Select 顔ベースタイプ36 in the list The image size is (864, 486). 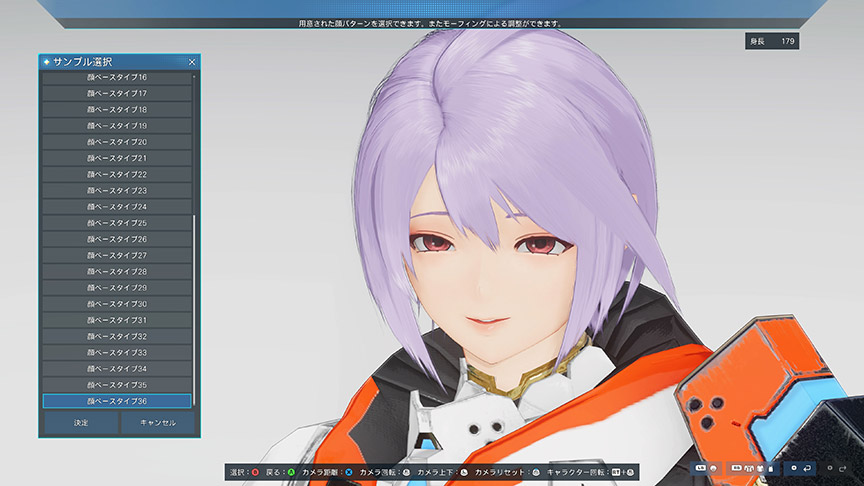point(116,401)
